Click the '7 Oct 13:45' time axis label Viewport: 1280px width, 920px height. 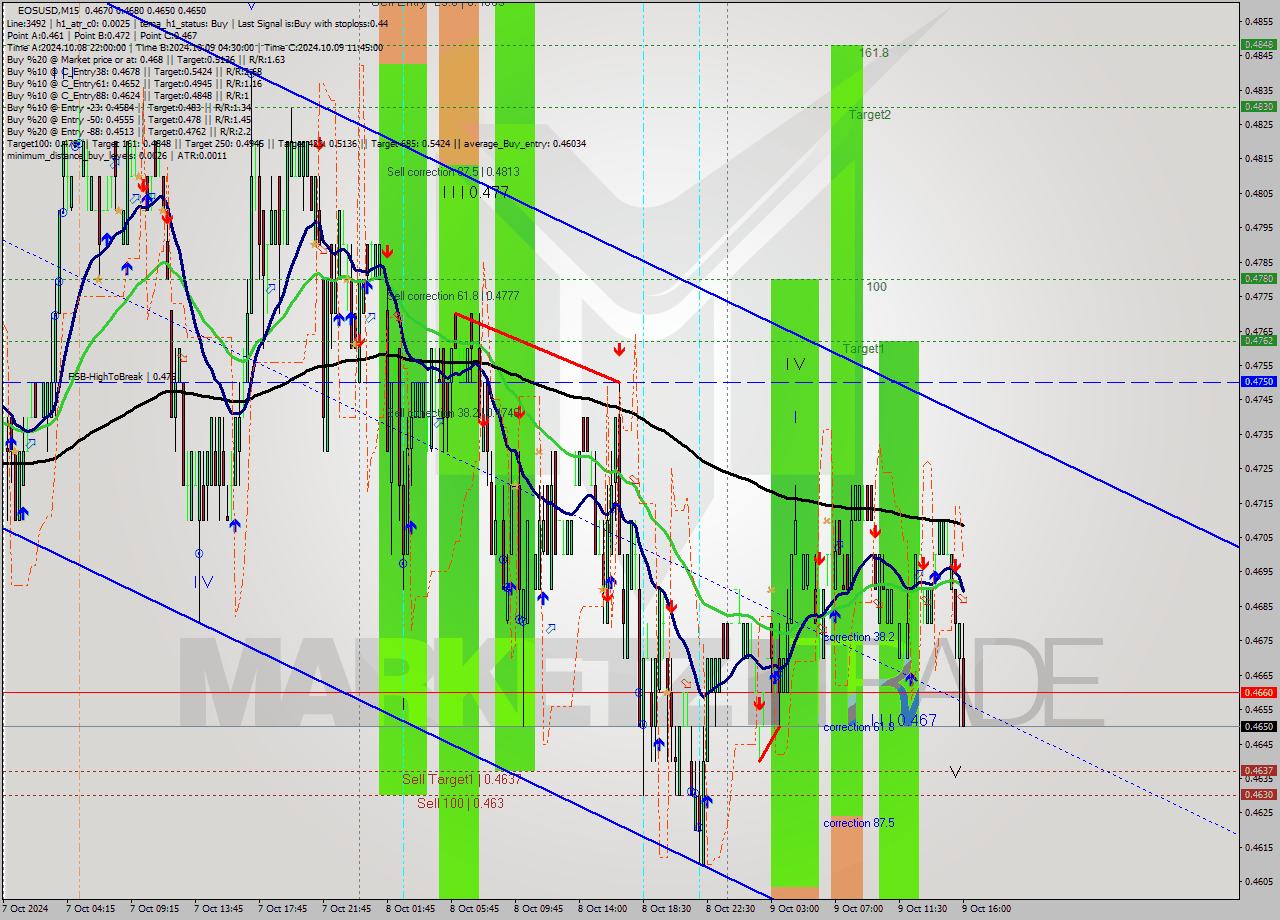pos(218,909)
